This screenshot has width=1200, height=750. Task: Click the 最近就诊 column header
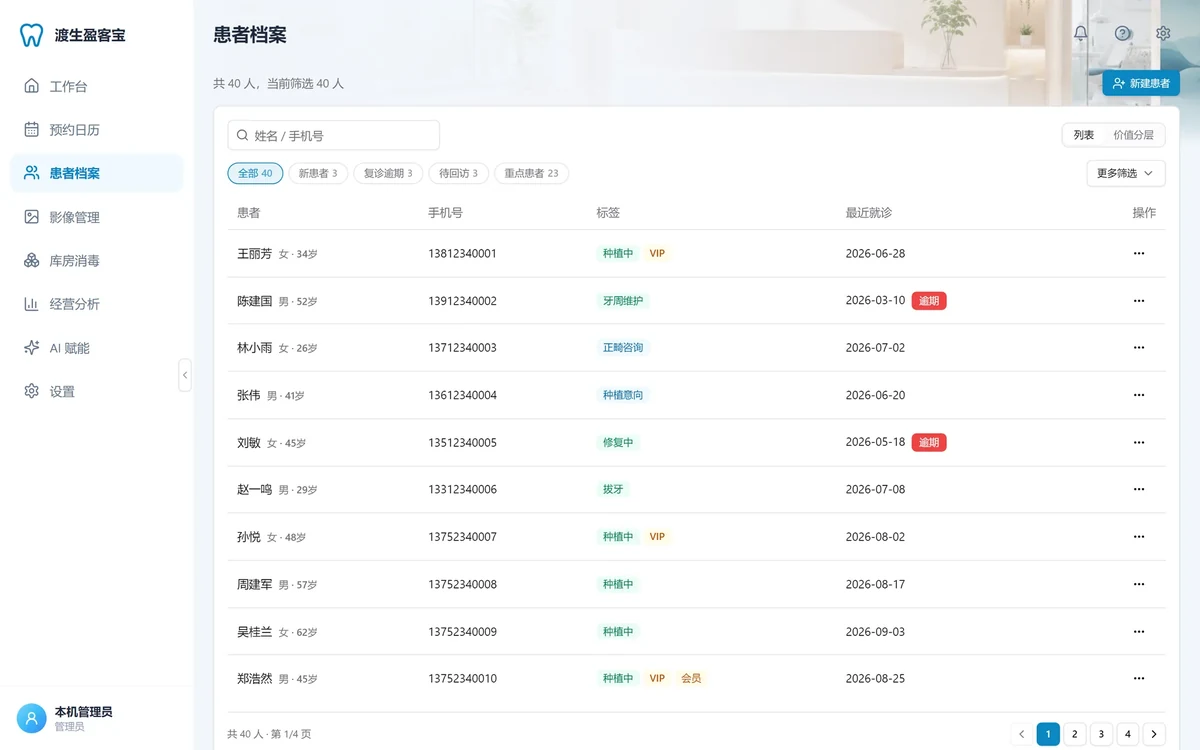[868, 213]
